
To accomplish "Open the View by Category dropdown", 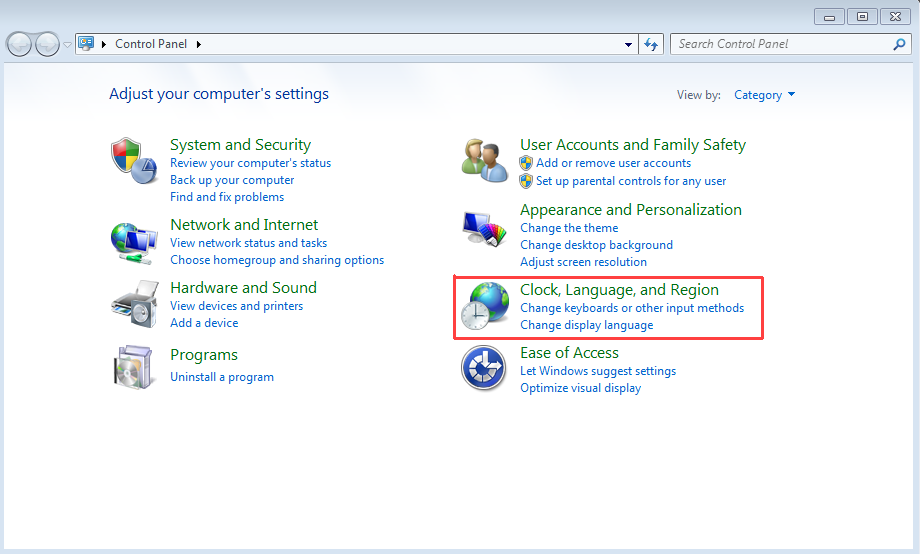I will [x=765, y=95].
